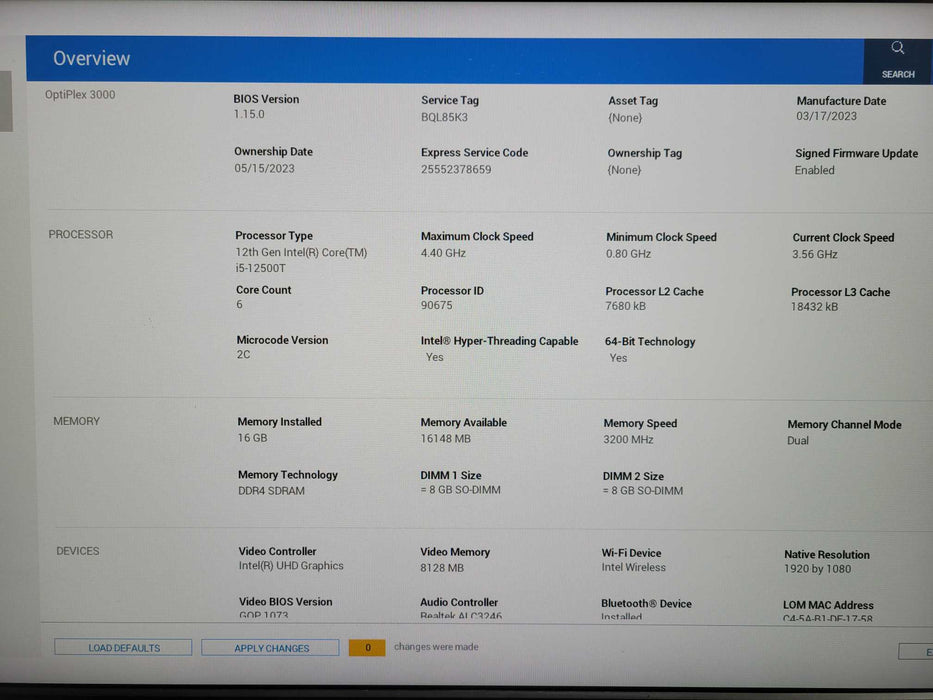Screen dimensions: 933x700
Task: Select the Overview page title
Action: point(91,59)
